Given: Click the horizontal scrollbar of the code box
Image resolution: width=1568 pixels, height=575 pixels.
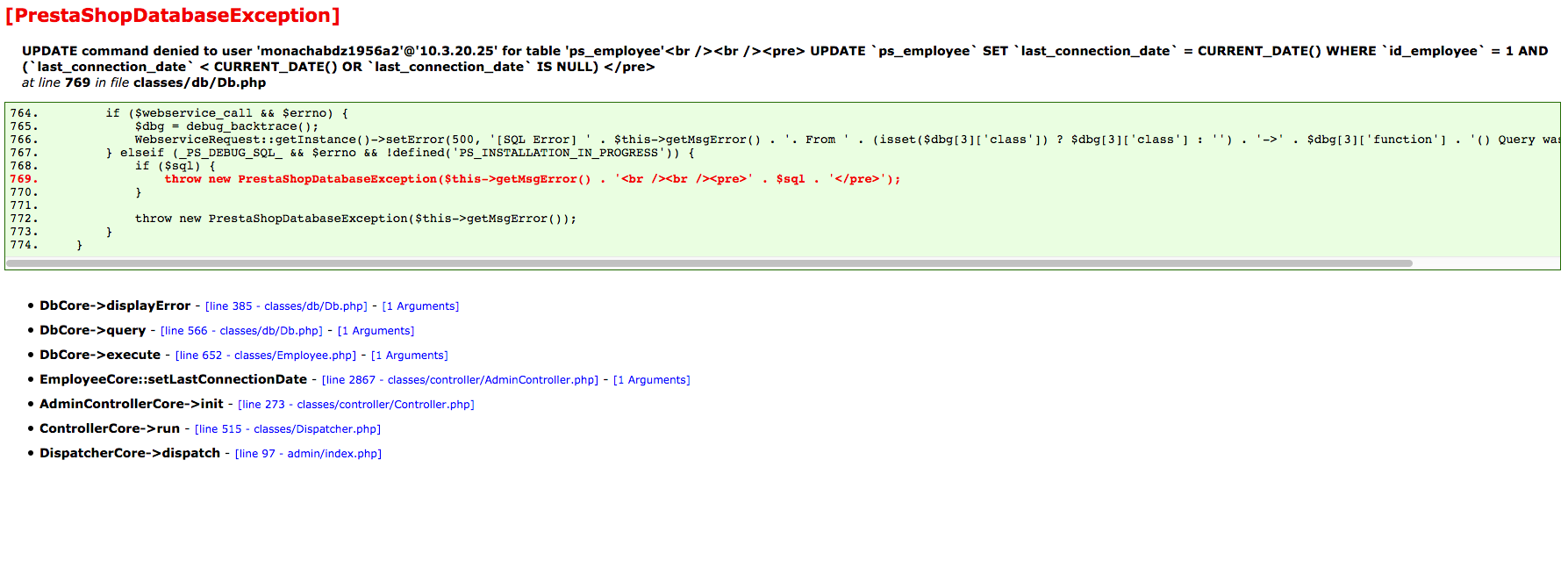Looking at the screenshot, I should coord(709,263).
